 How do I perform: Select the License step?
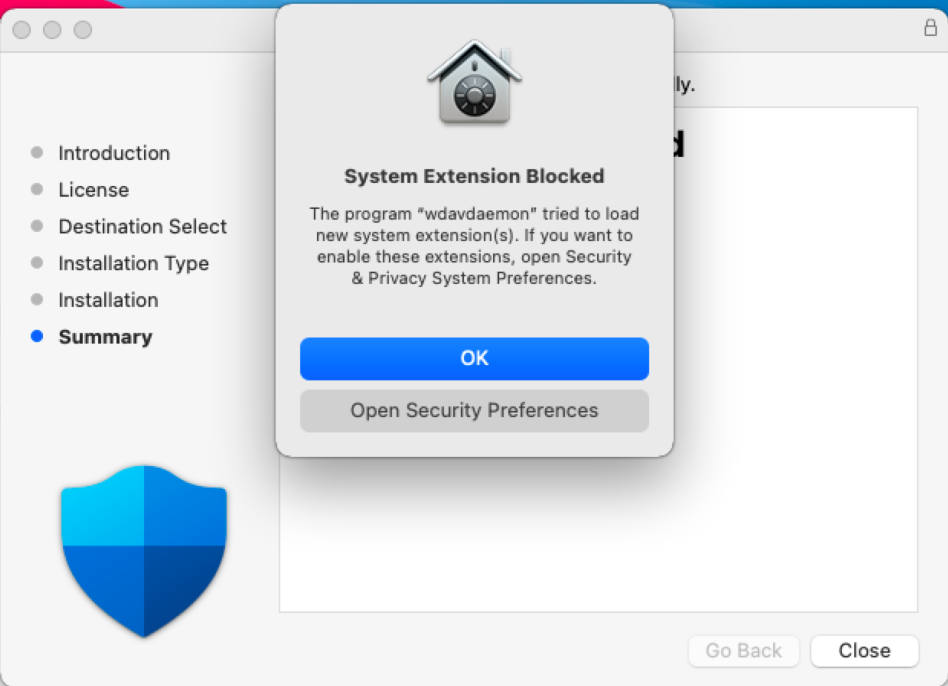94,190
